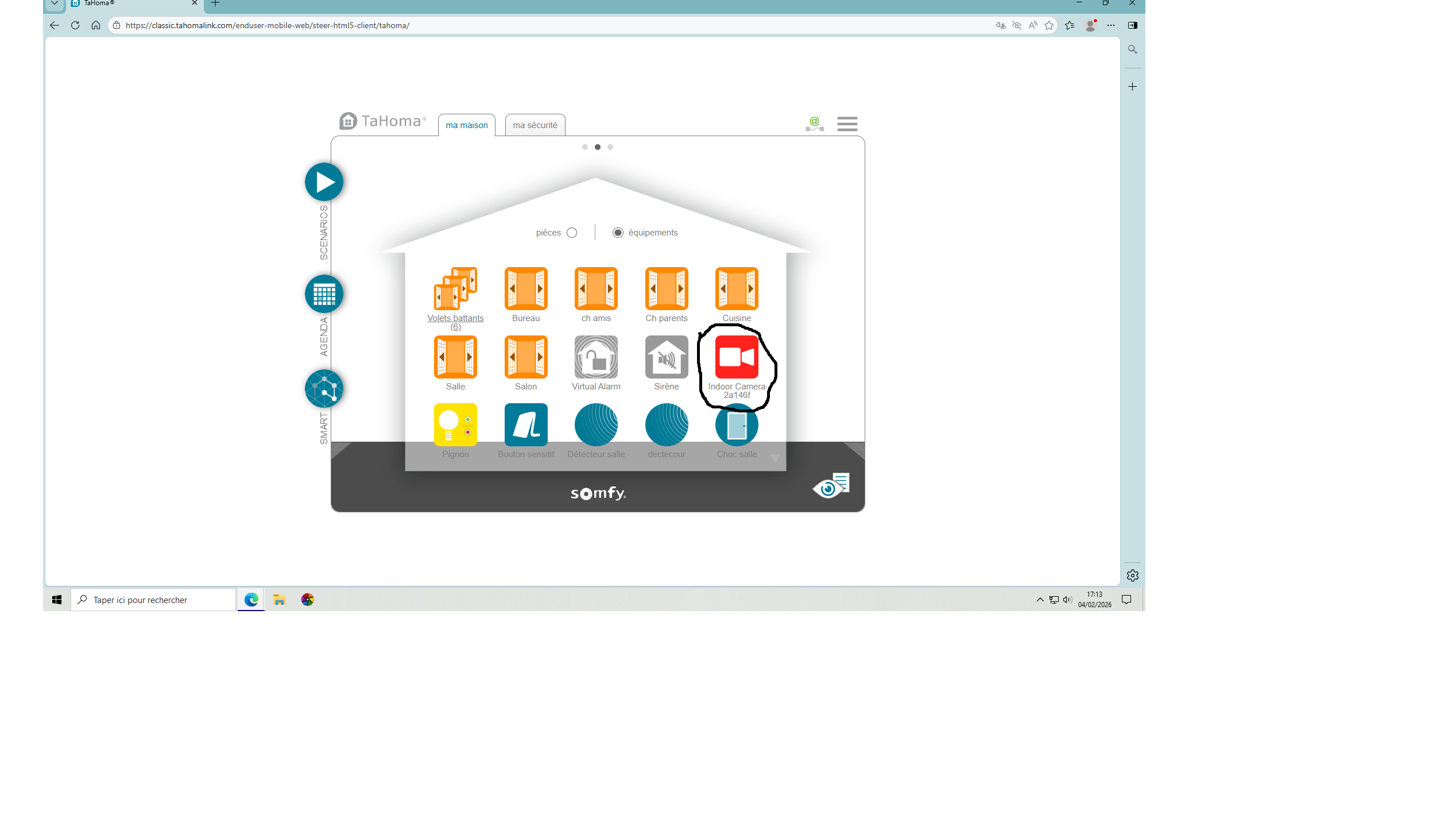
Task: Click the Bouton sensitif icon
Action: [x=525, y=425]
